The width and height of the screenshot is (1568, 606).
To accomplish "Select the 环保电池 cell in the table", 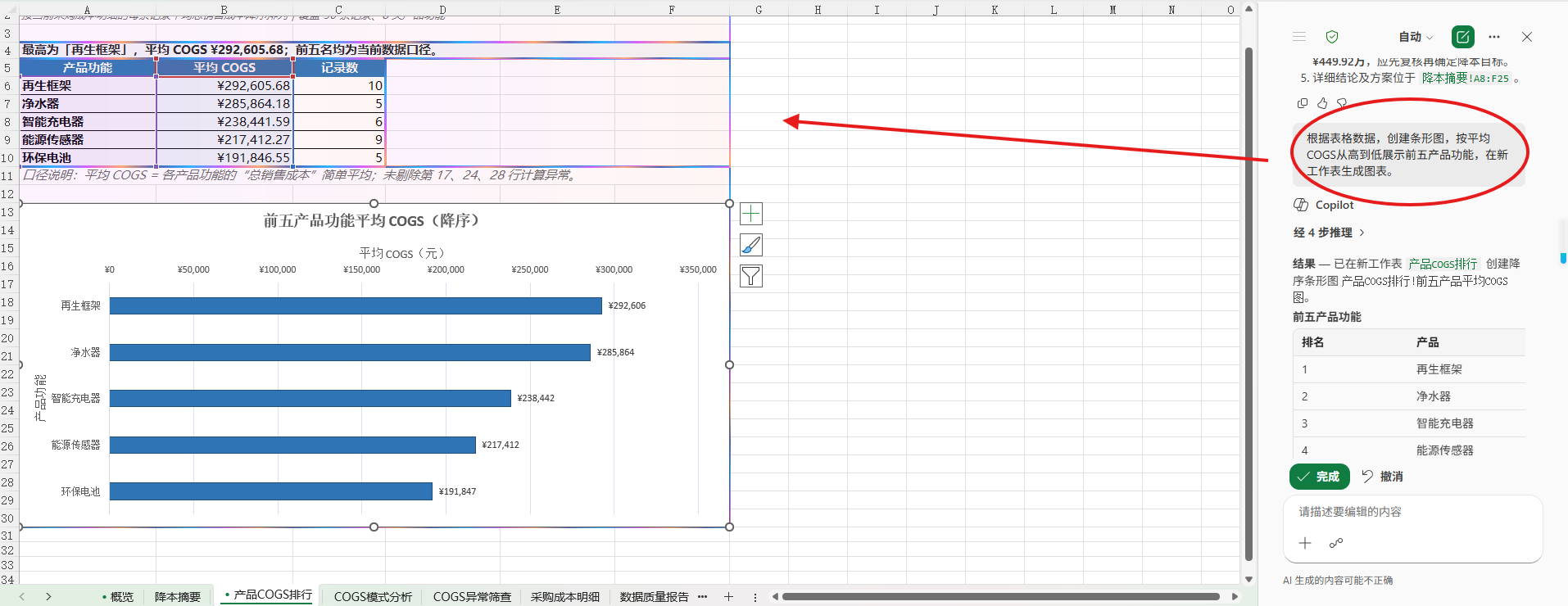I will (x=88, y=158).
